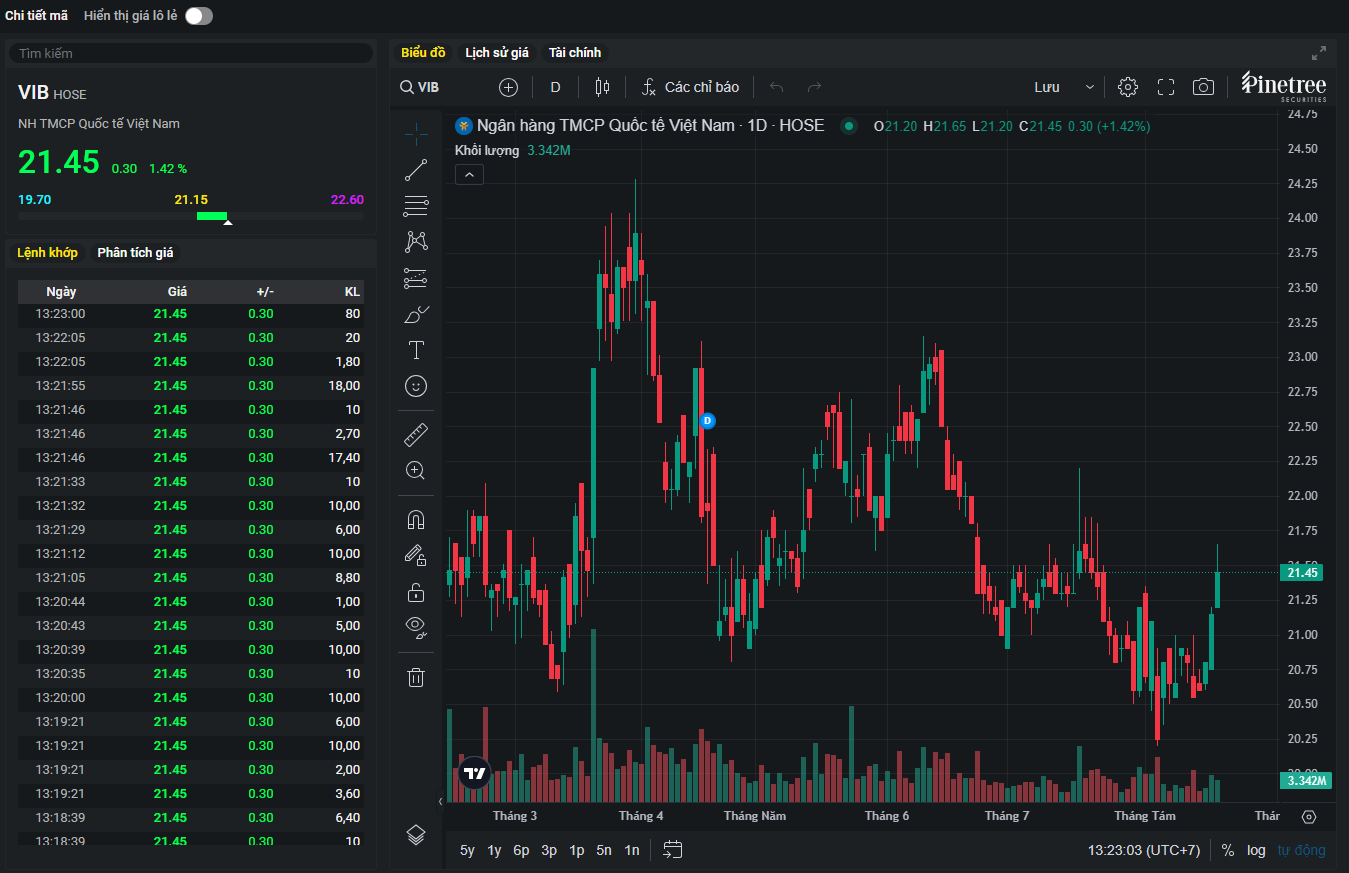Select the brush drawing tool

[x=416, y=314]
